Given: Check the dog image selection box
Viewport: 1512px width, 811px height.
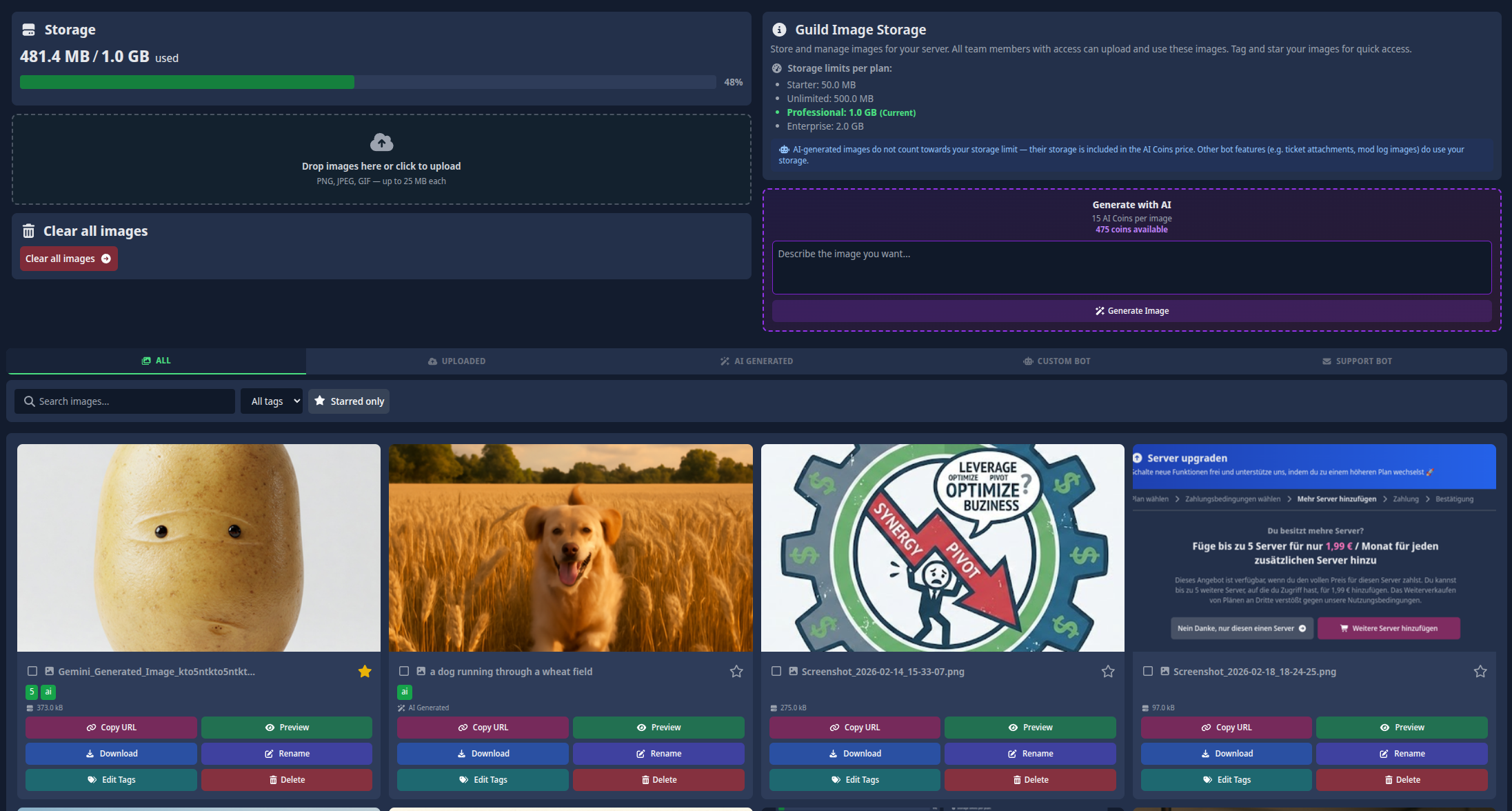Looking at the screenshot, I should (x=404, y=671).
